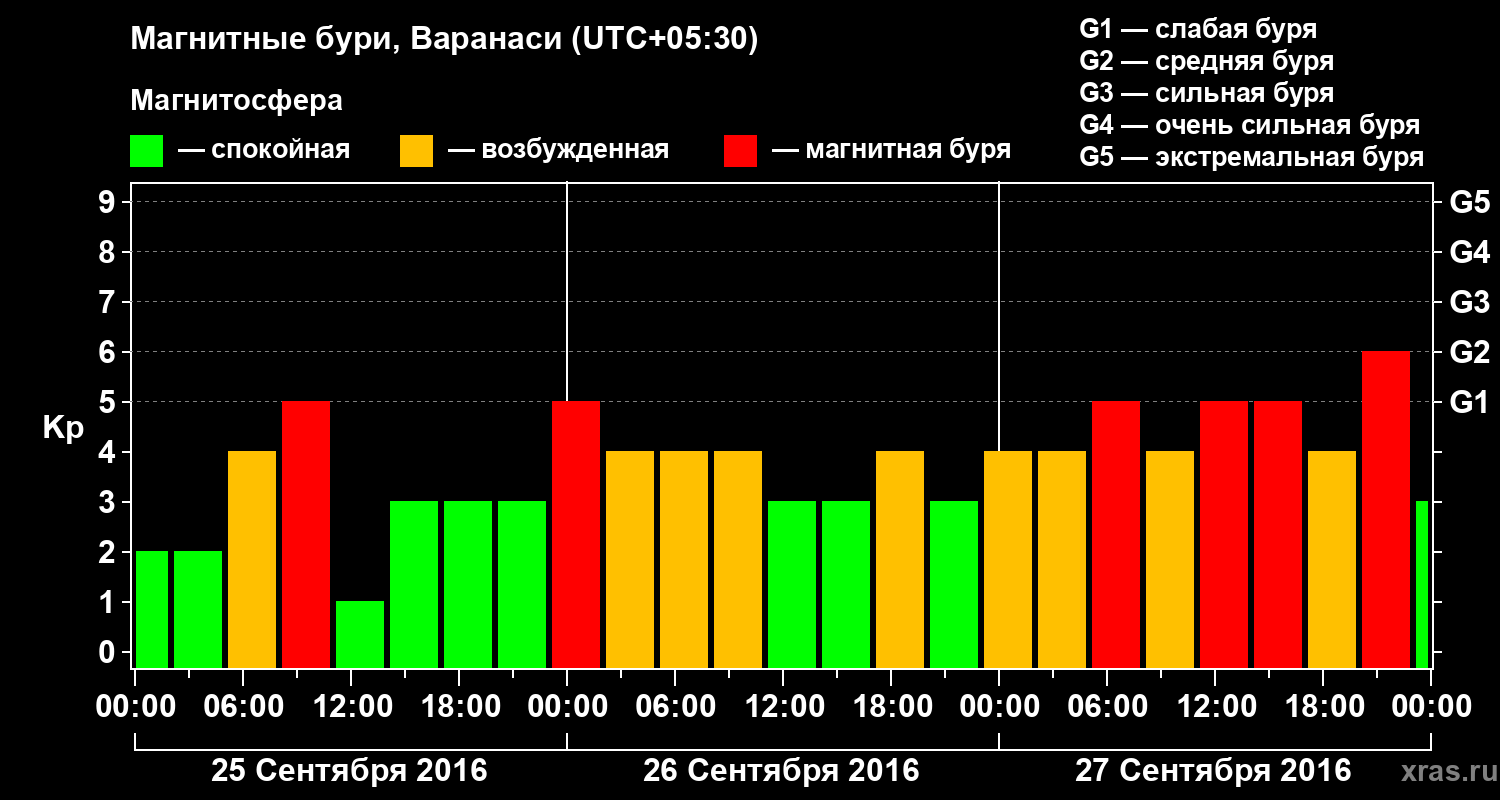Click the '18:00' time label above 26 Сентября
This screenshot has height=800, width=1500.
[891, 707]
